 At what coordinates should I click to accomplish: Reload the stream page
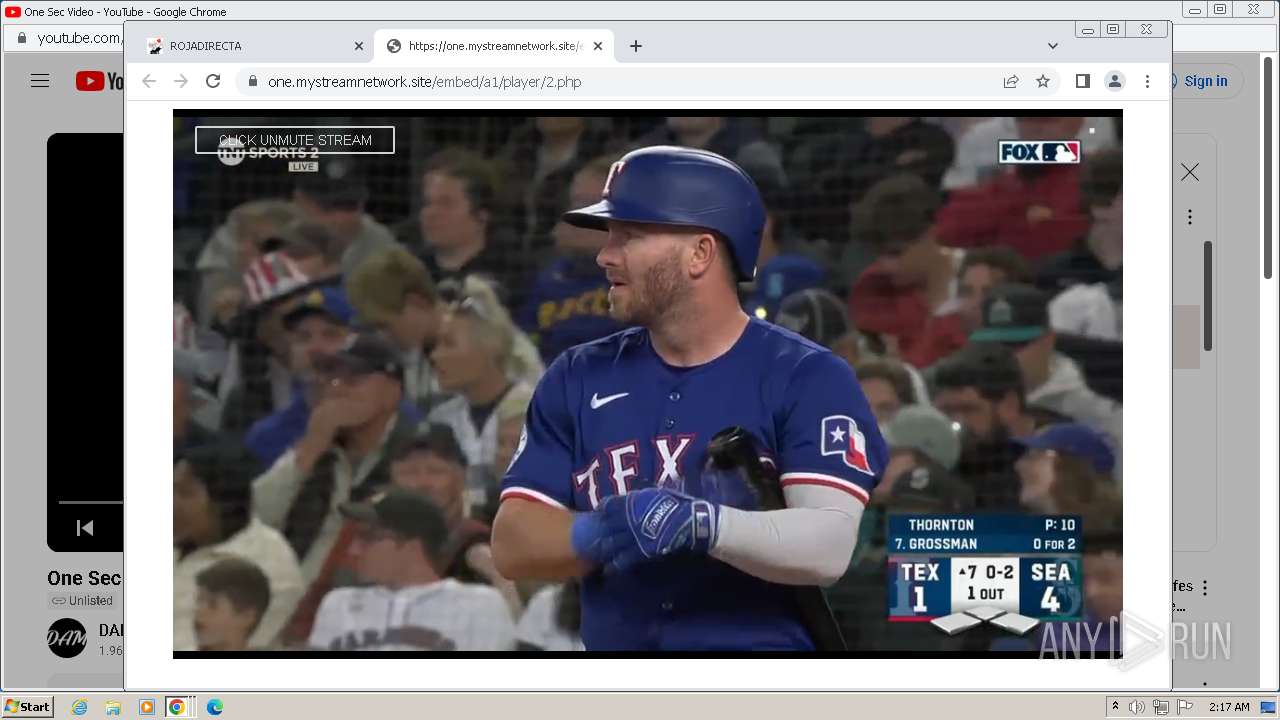click(x=213, y=81)
